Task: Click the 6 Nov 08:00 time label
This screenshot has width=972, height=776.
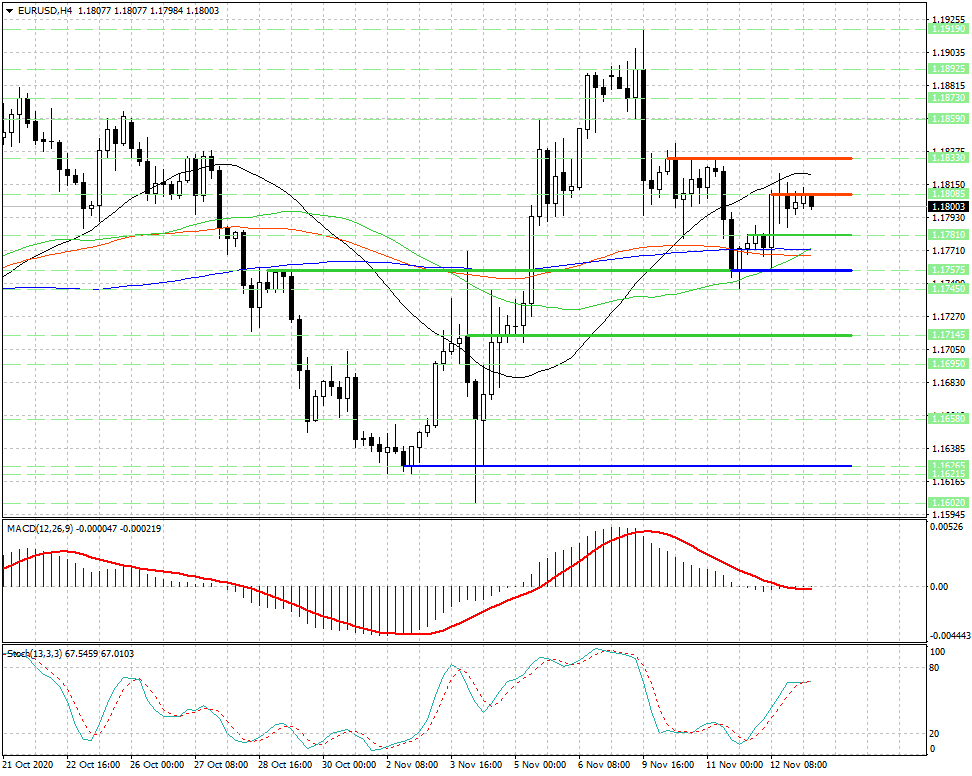Action: point(604,765)
